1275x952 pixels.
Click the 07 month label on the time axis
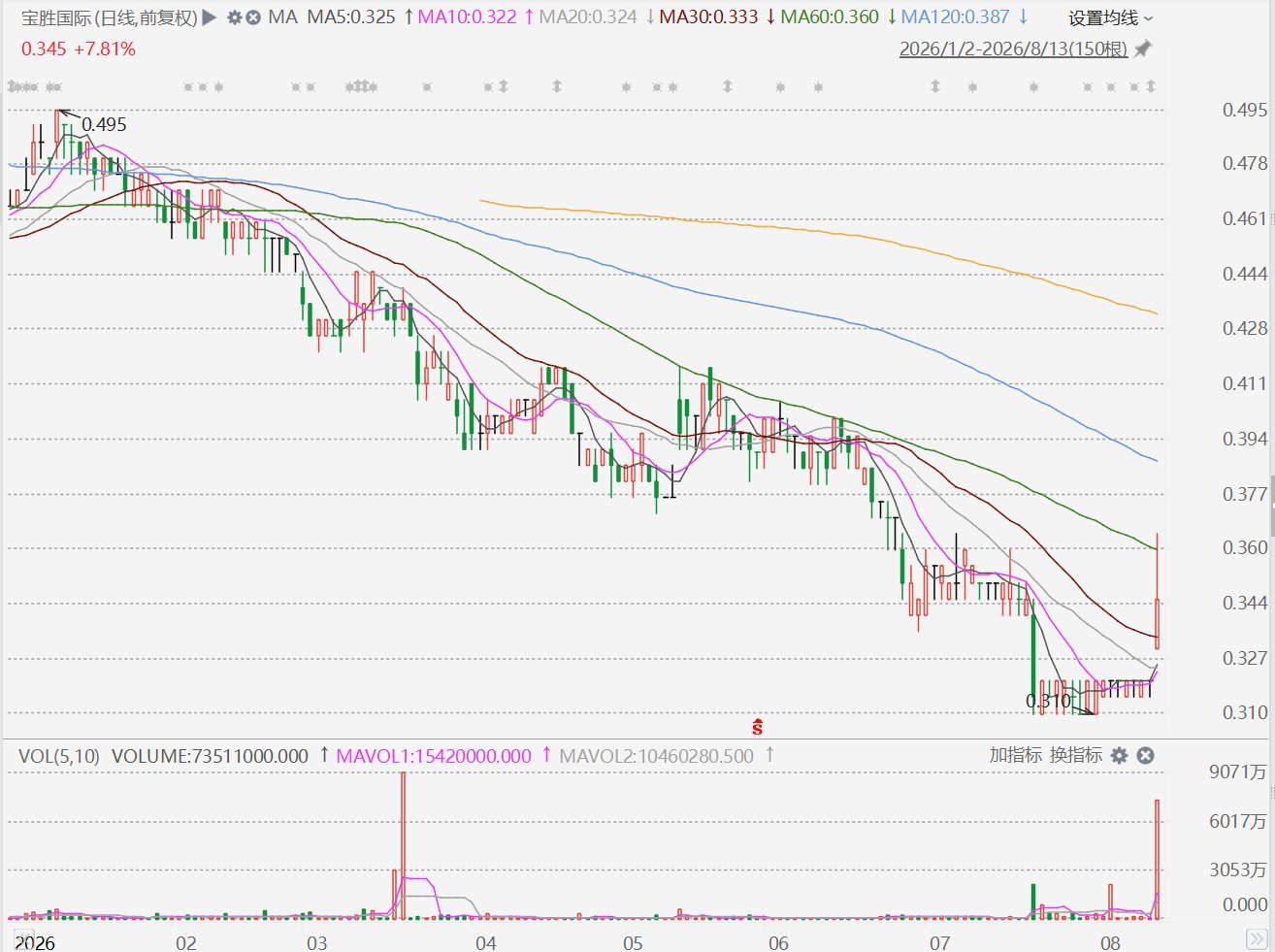tap(939, 943)
